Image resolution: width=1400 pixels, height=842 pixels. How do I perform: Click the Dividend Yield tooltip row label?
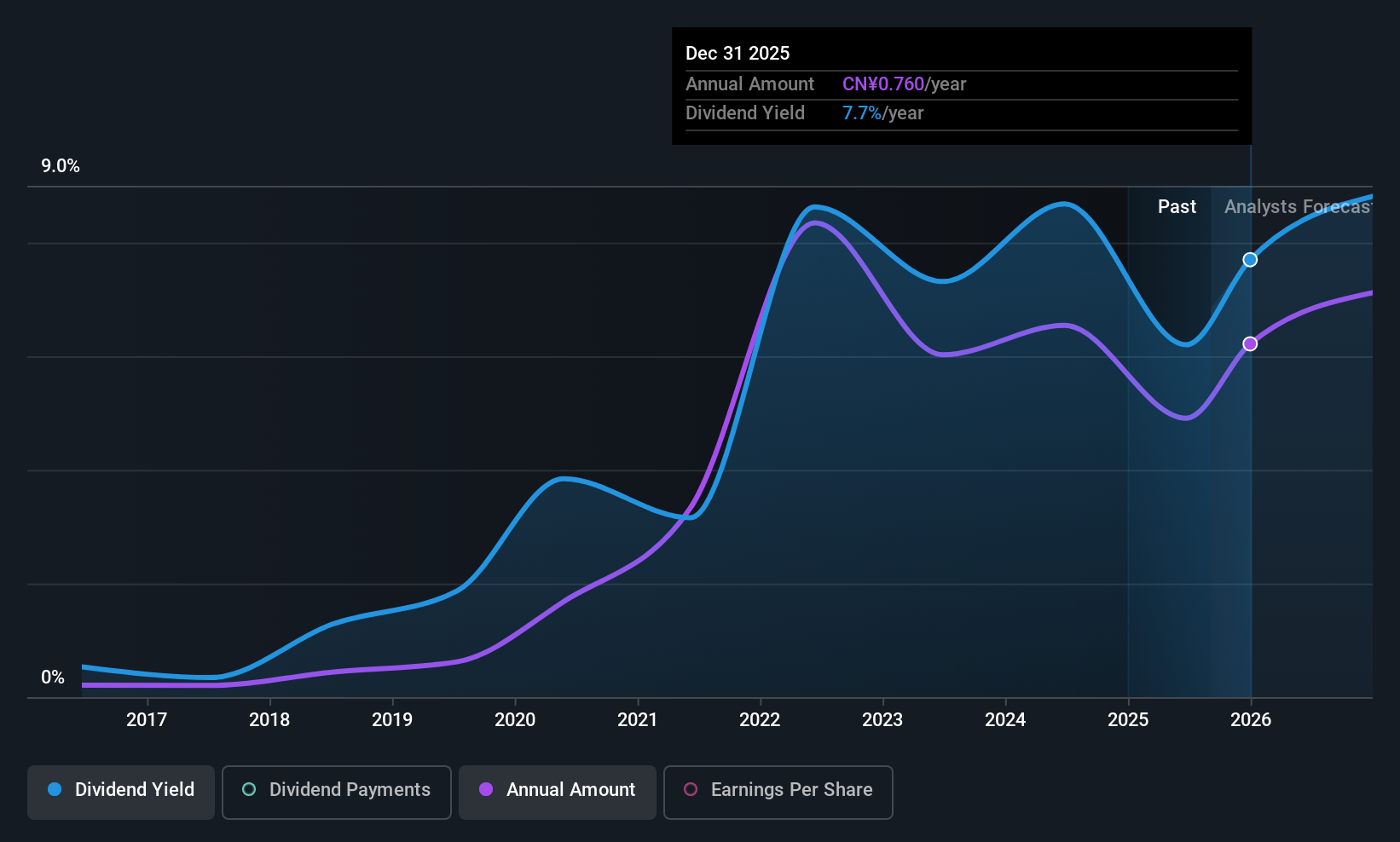pyautogui.click(x=745, y=113)
